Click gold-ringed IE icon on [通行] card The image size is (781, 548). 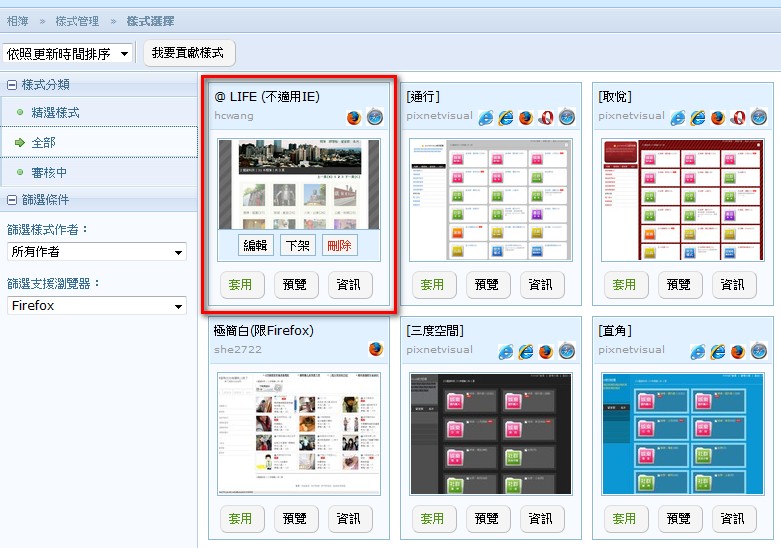click(x=506, y=118)
